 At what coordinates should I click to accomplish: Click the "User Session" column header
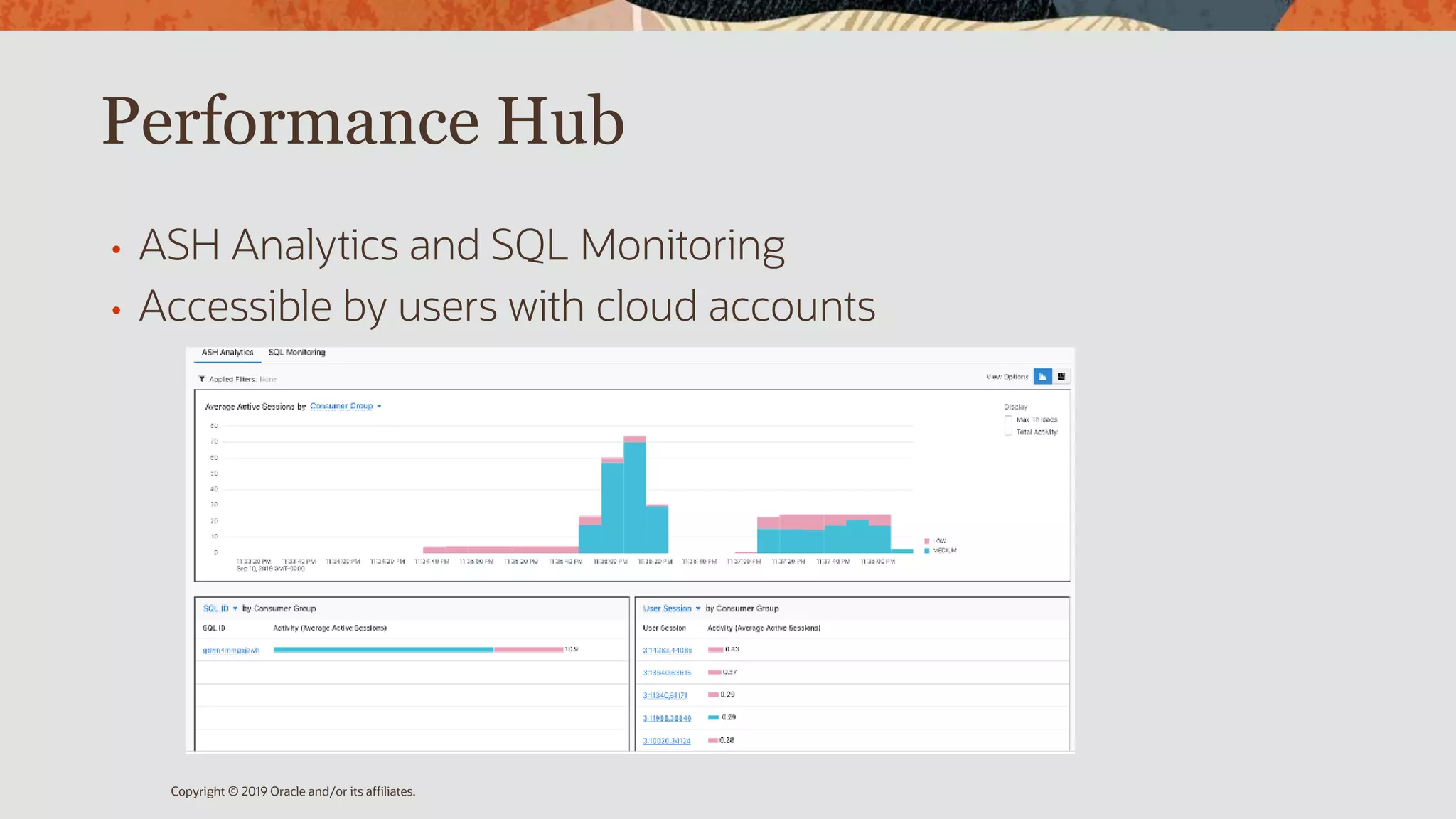click(x=664, y=628)
